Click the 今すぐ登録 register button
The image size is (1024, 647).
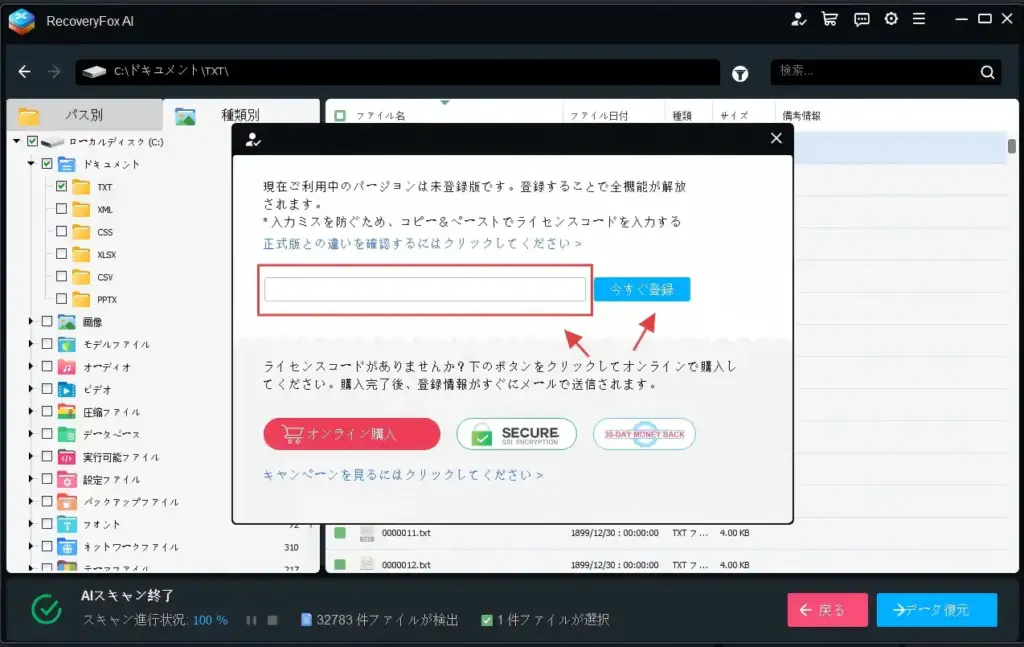[644, 289]
